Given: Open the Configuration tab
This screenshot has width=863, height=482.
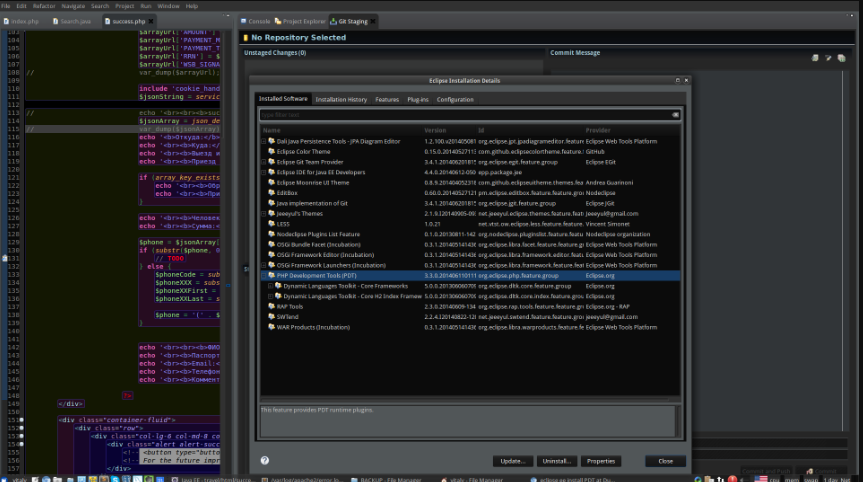Looking at the screenshot, I should click(x=455, y=100).
